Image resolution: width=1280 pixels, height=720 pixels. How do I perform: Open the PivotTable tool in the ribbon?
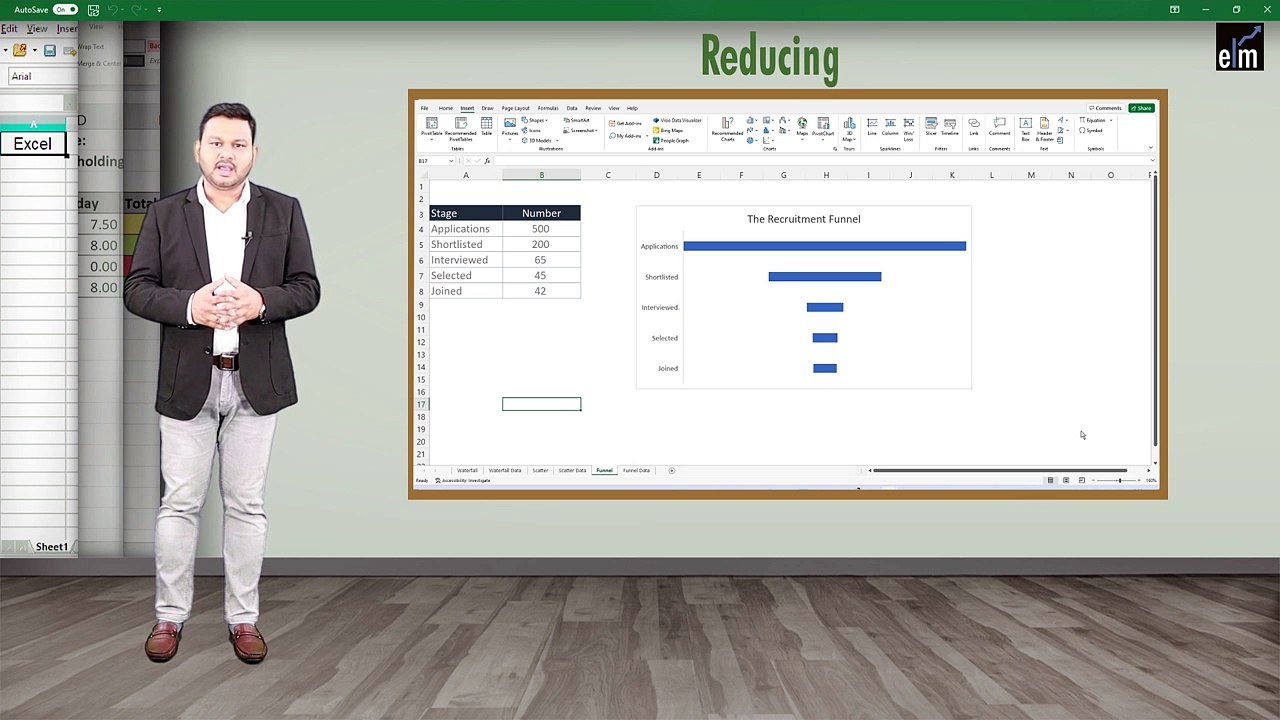coord(432,127)
